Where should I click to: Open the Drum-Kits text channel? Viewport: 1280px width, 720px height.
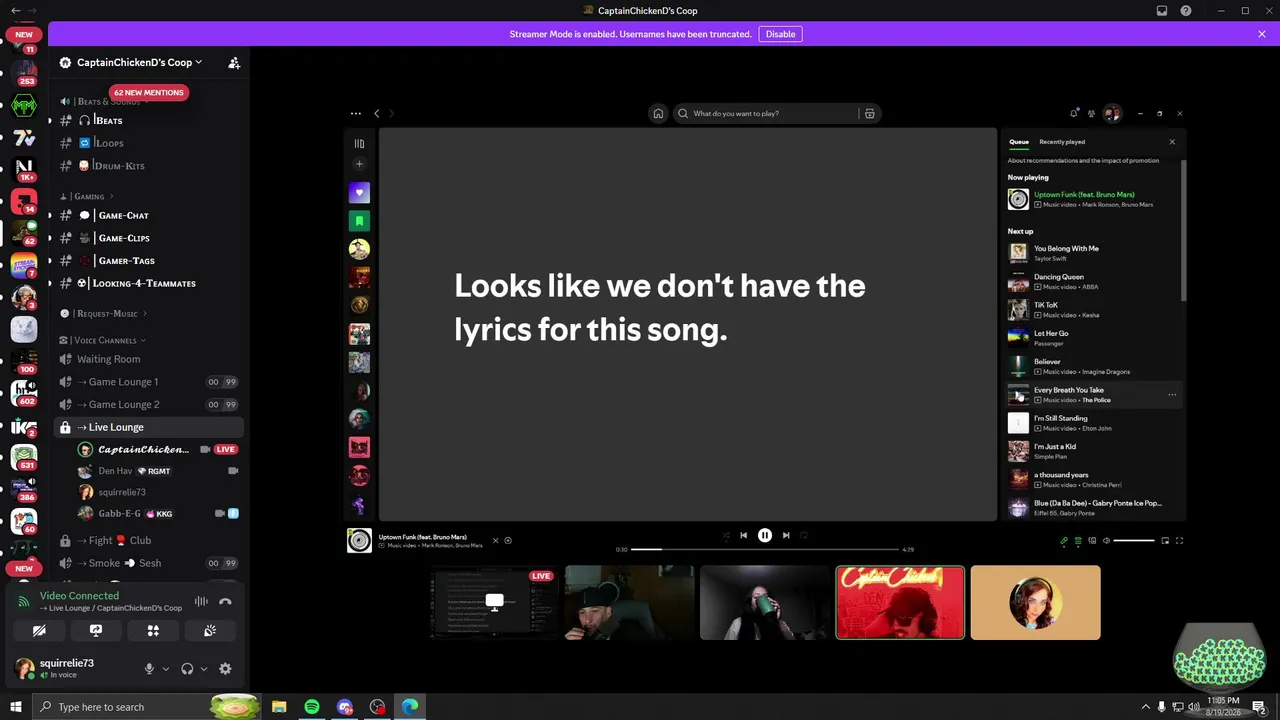[148, 166]
